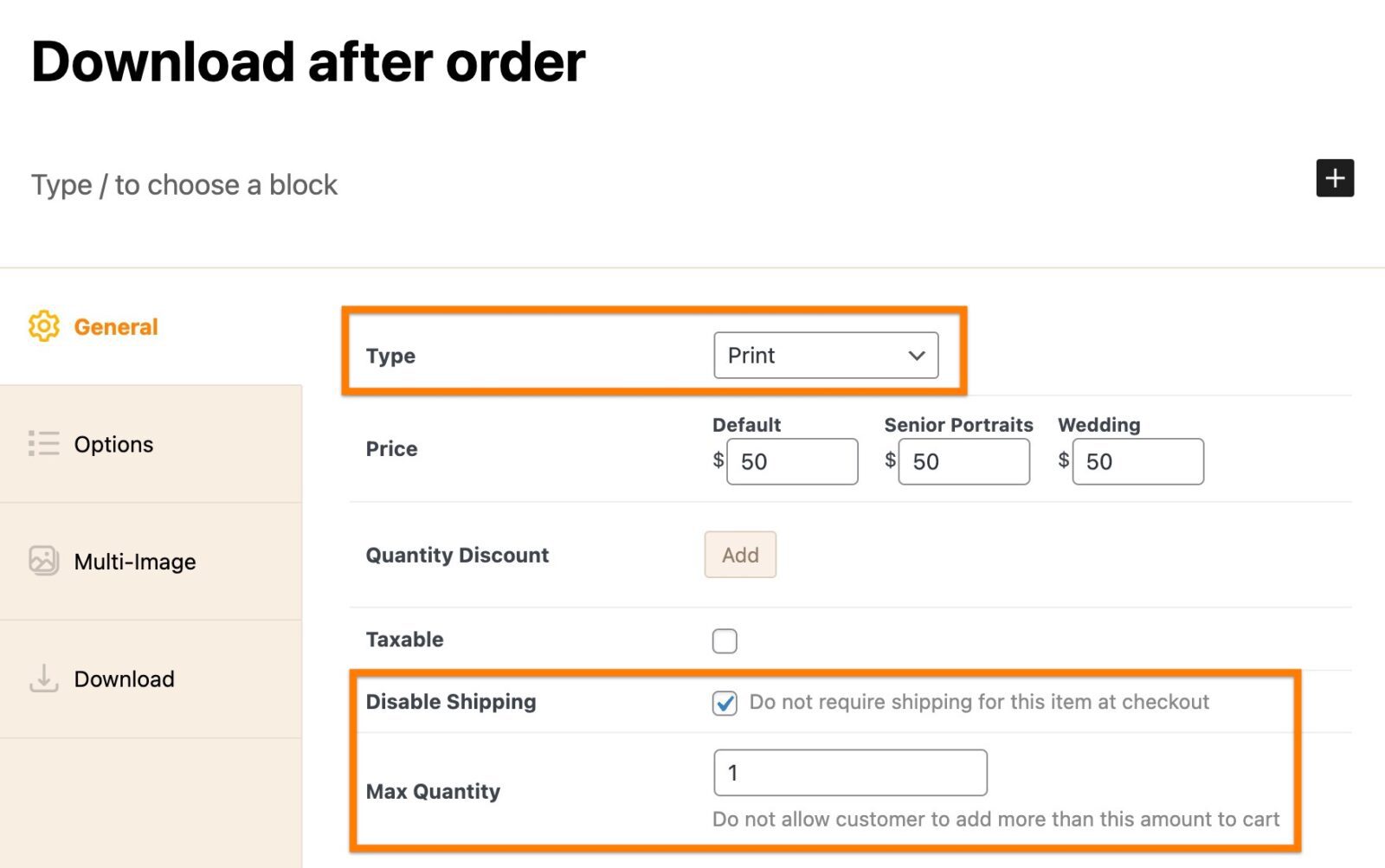This screenshot has width=1385, height=868.
Task: Add a Quantity Discount
Action: click(740, 555)
